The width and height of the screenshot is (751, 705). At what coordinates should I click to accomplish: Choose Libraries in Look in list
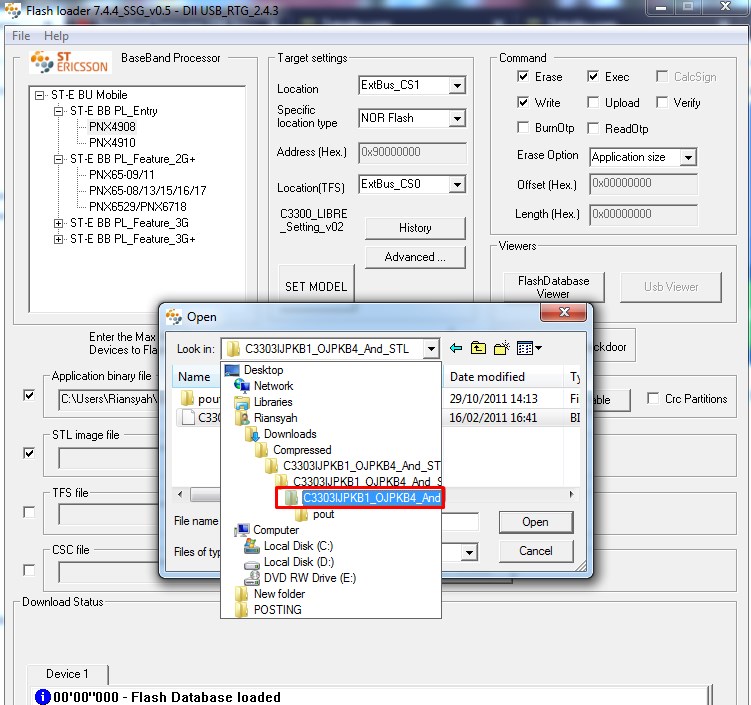[273, 402]
